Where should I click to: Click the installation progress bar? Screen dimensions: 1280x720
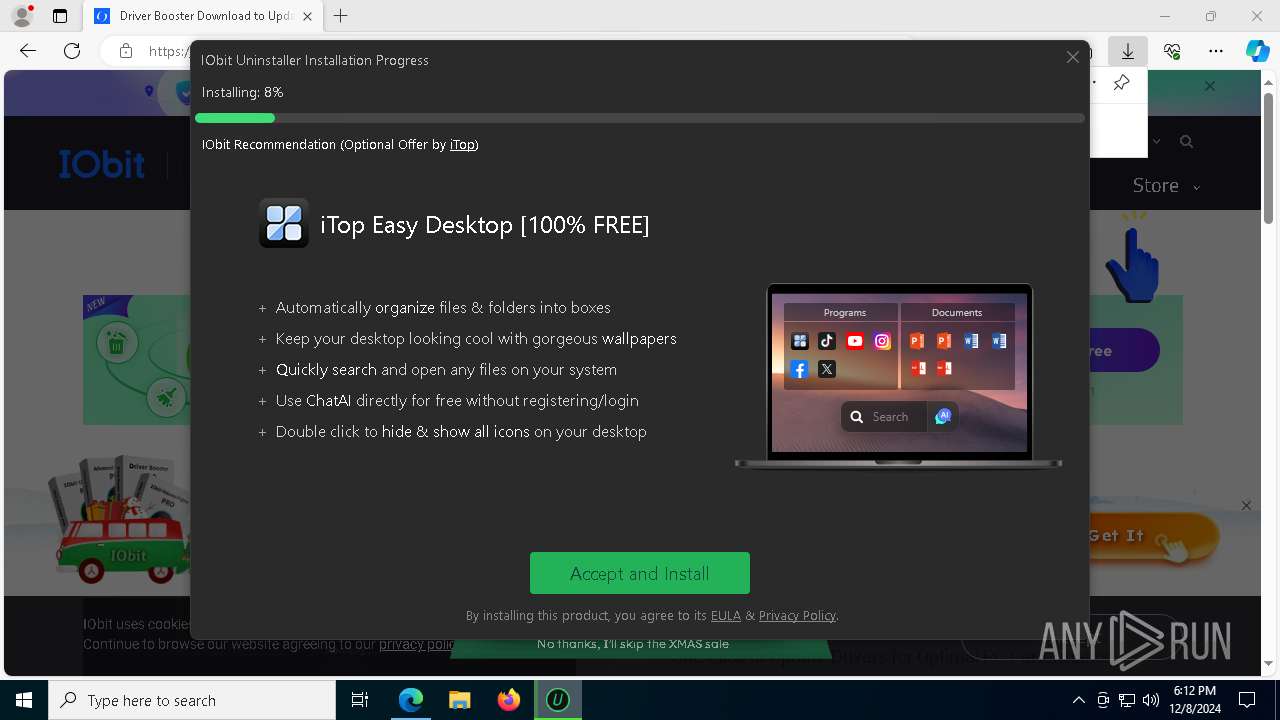640,118
